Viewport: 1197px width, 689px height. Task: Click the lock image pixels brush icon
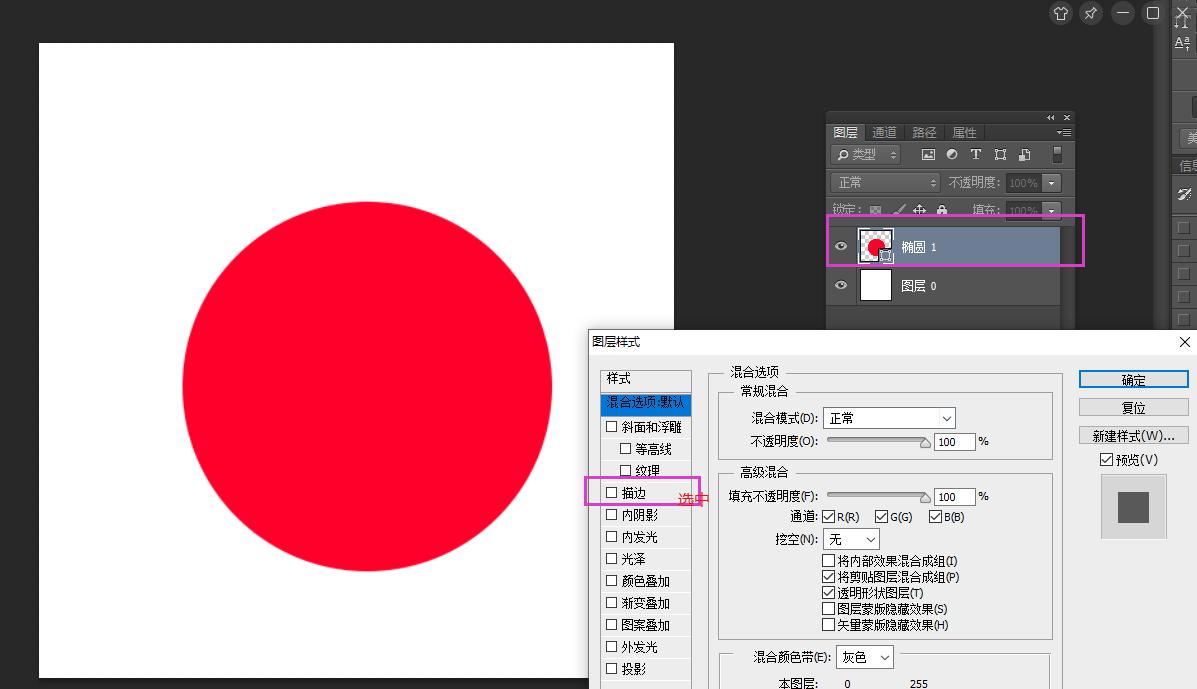(899, 209)
